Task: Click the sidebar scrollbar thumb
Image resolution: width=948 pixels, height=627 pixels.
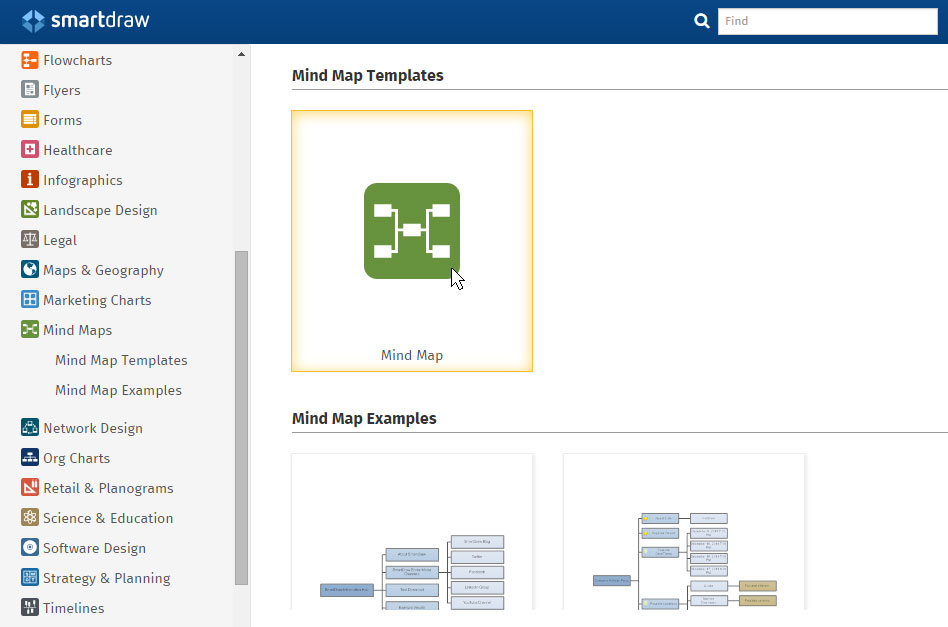Action: pos(241,418)
